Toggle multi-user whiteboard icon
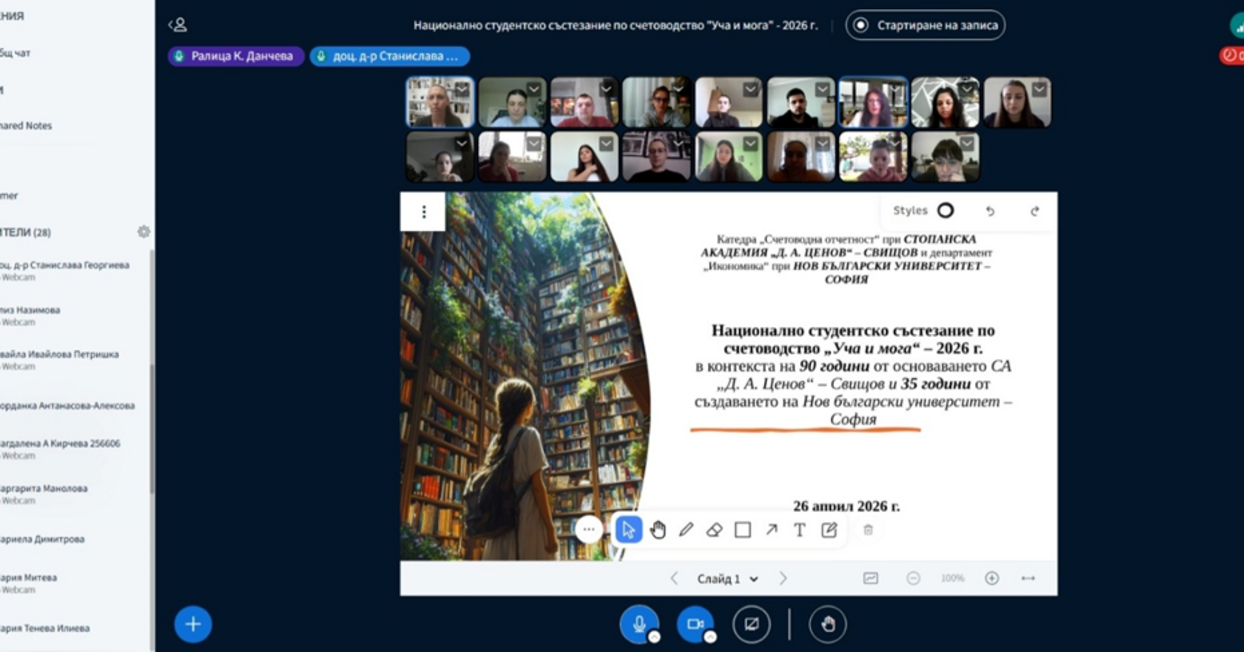1244x652 pixels. click(x=871, y=578)
